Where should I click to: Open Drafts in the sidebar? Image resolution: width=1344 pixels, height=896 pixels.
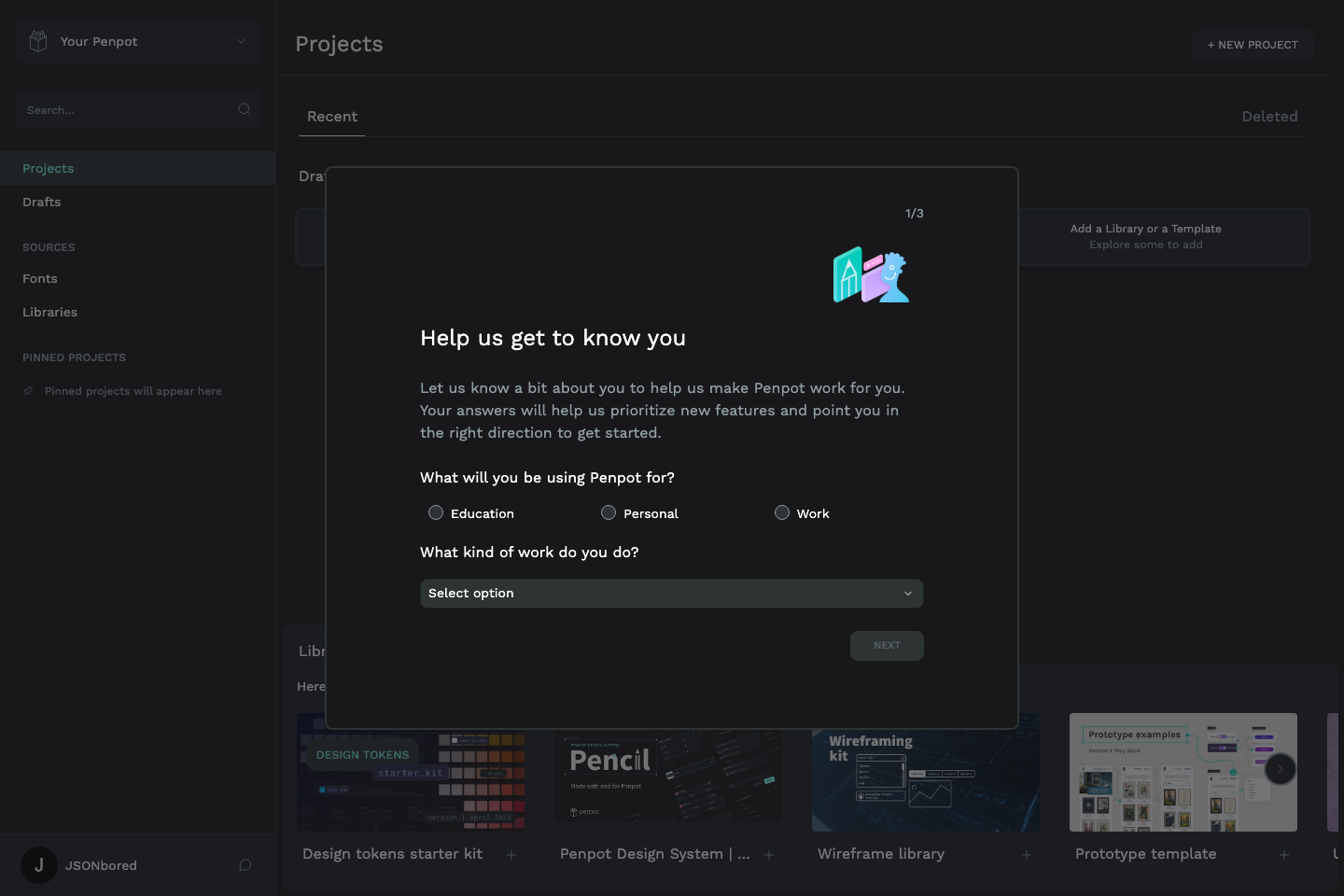coord(137,202)
